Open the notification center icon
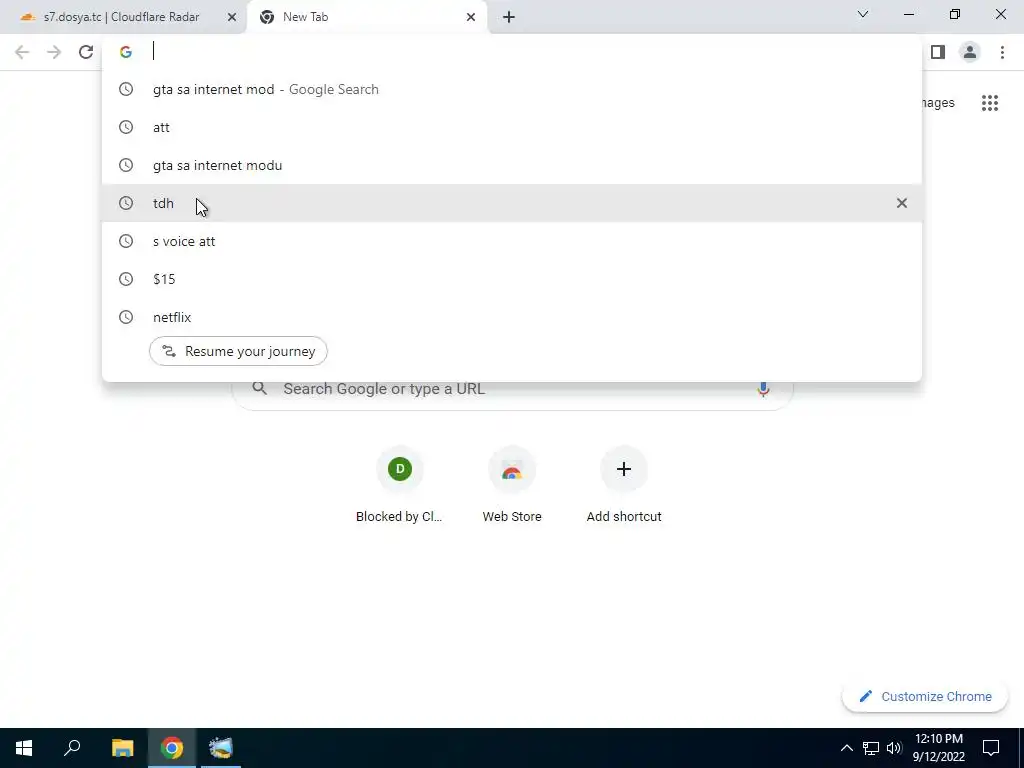 click(x=991, y=748)
